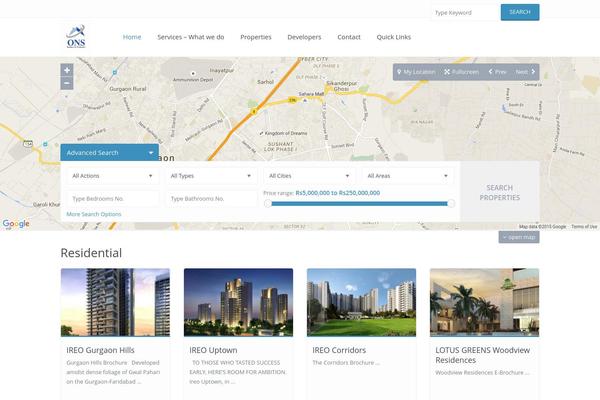Screen dimensions: 600x400
Task: Click More Search Options link
Action: point(94,214)
